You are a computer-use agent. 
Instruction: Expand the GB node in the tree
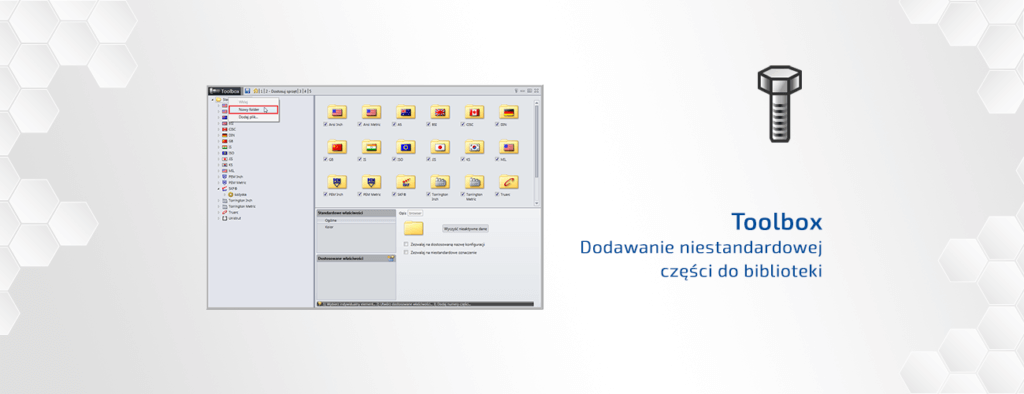219,141
